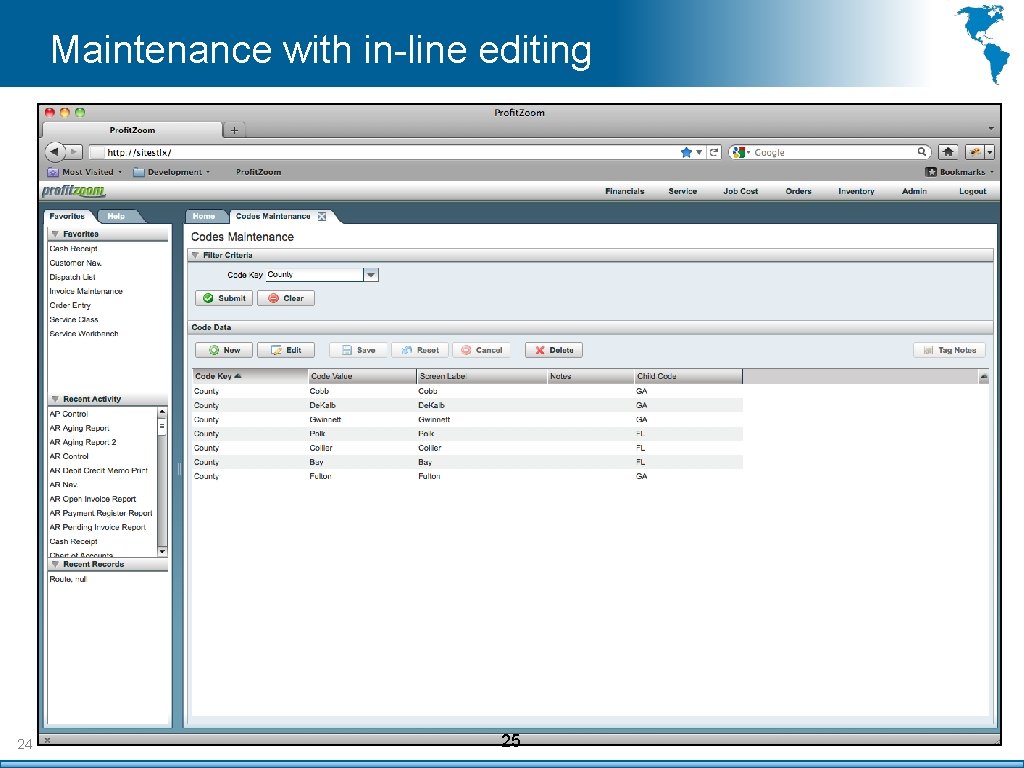Click the Save button
The height and width of the screenshot is (768, 1024).
tap(359, 351)
